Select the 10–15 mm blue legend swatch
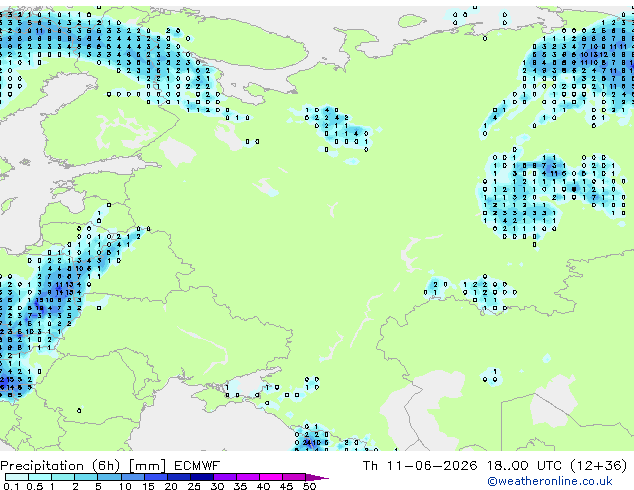634x490 pixels. pos(133,477)
